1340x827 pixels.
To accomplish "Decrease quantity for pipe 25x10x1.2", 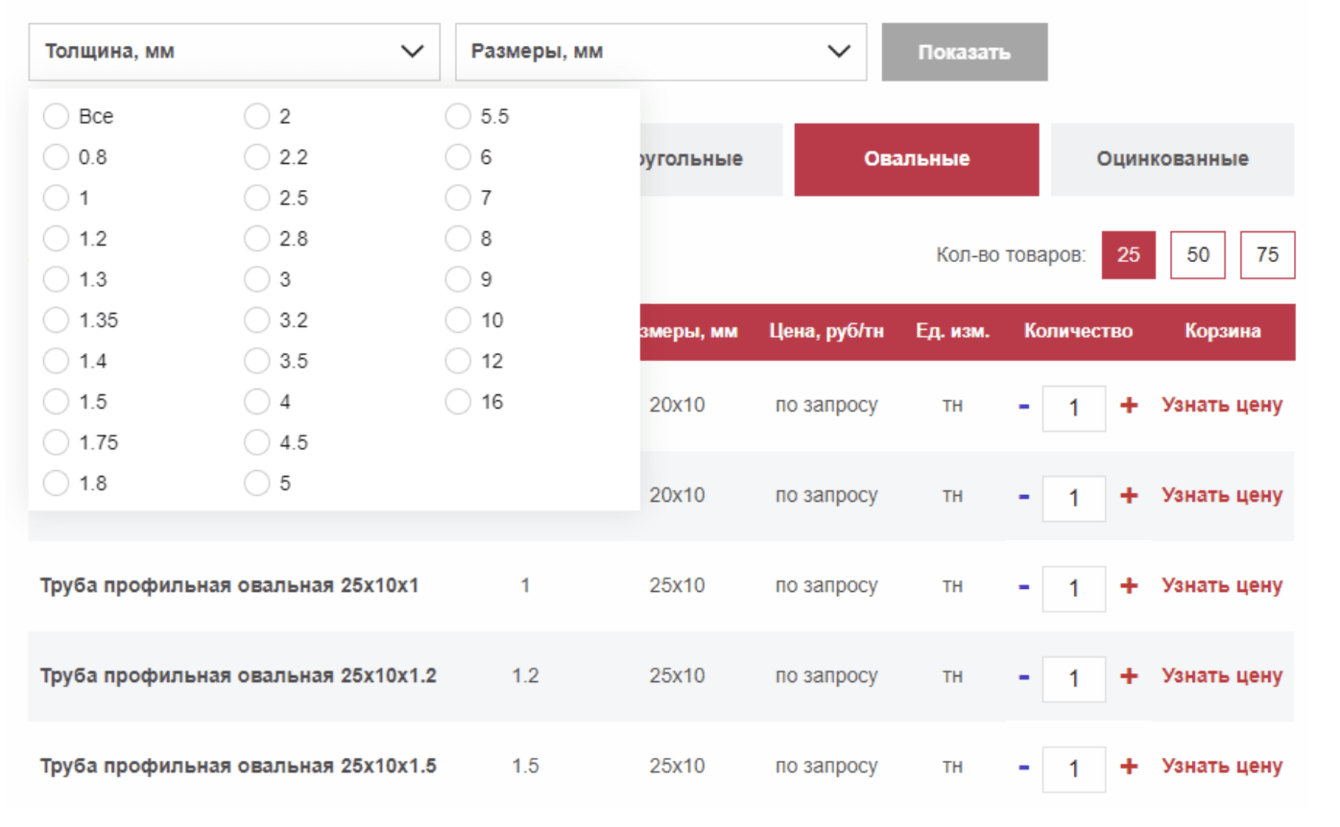I will [1024, 677].
